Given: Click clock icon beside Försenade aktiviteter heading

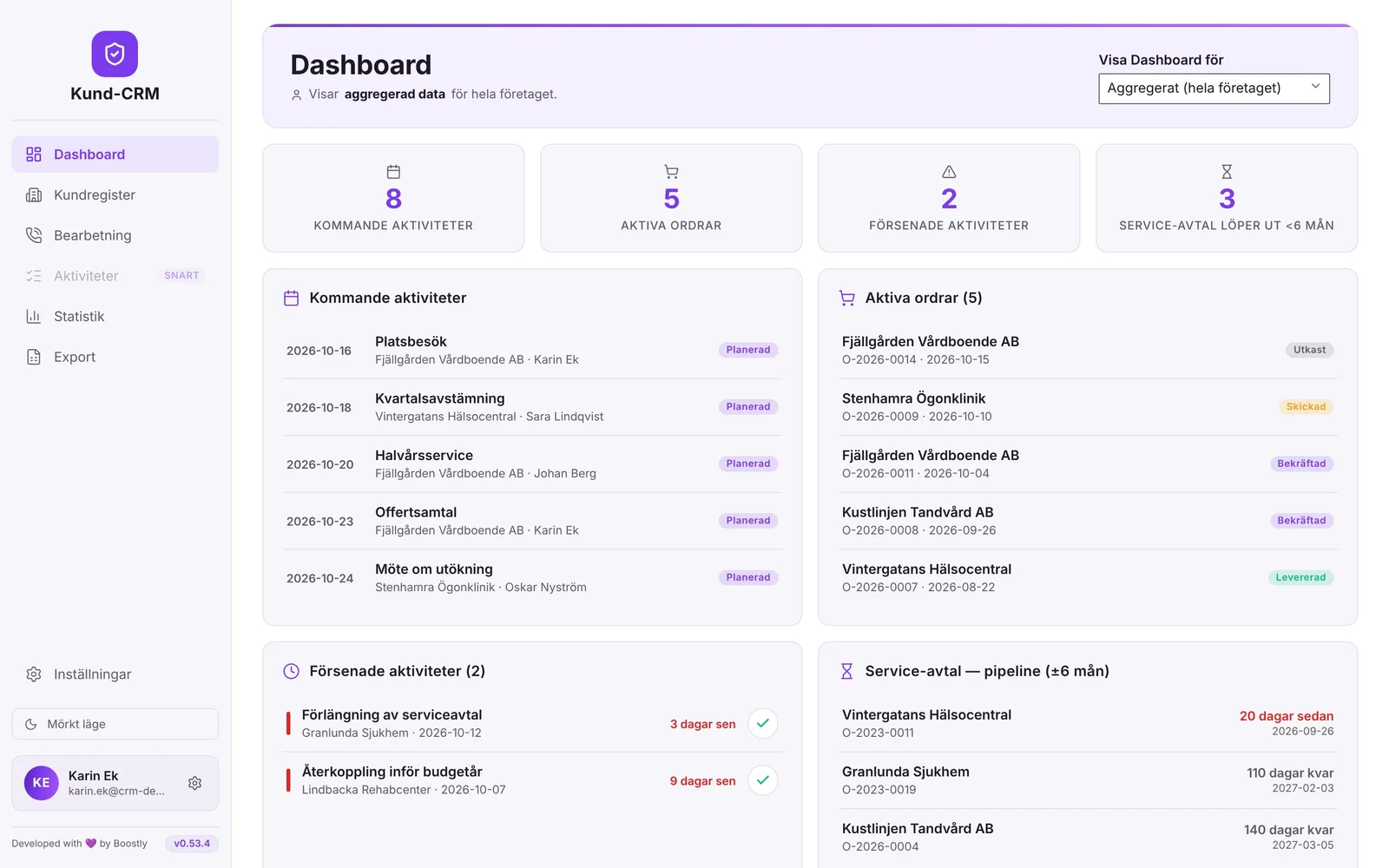Looking at the screenshot, I should (x=292, y=671).
